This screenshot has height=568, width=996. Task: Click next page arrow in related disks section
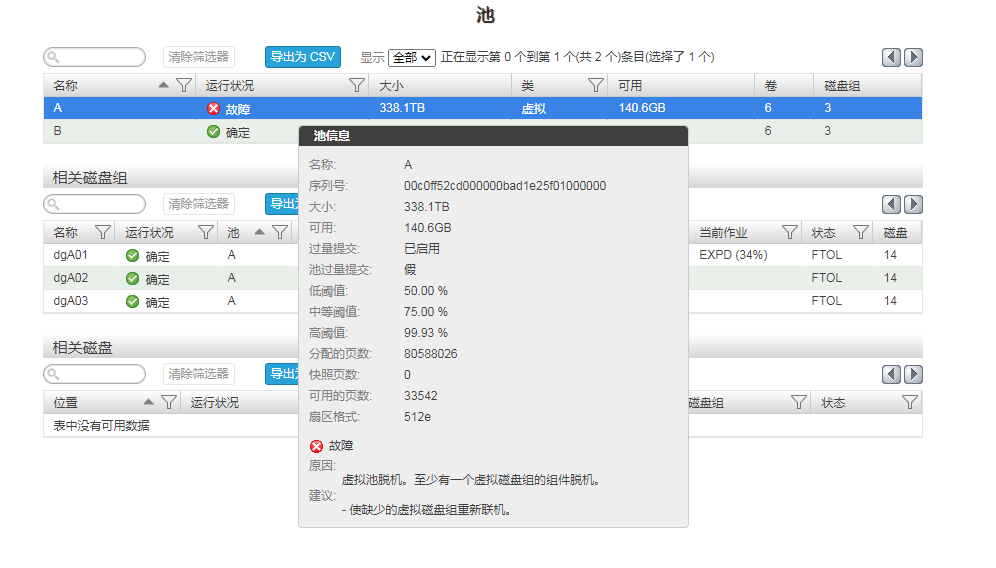point(913,374)
